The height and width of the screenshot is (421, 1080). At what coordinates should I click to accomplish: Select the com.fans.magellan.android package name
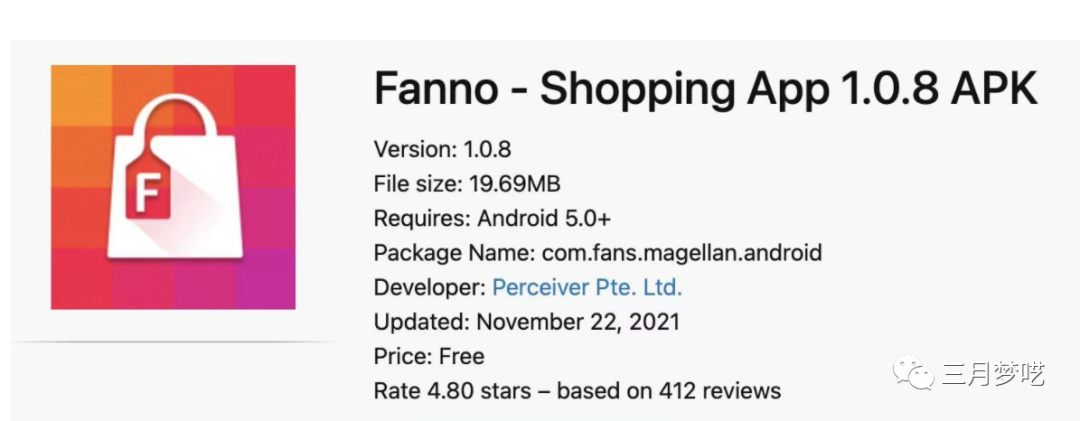point(682,253)
